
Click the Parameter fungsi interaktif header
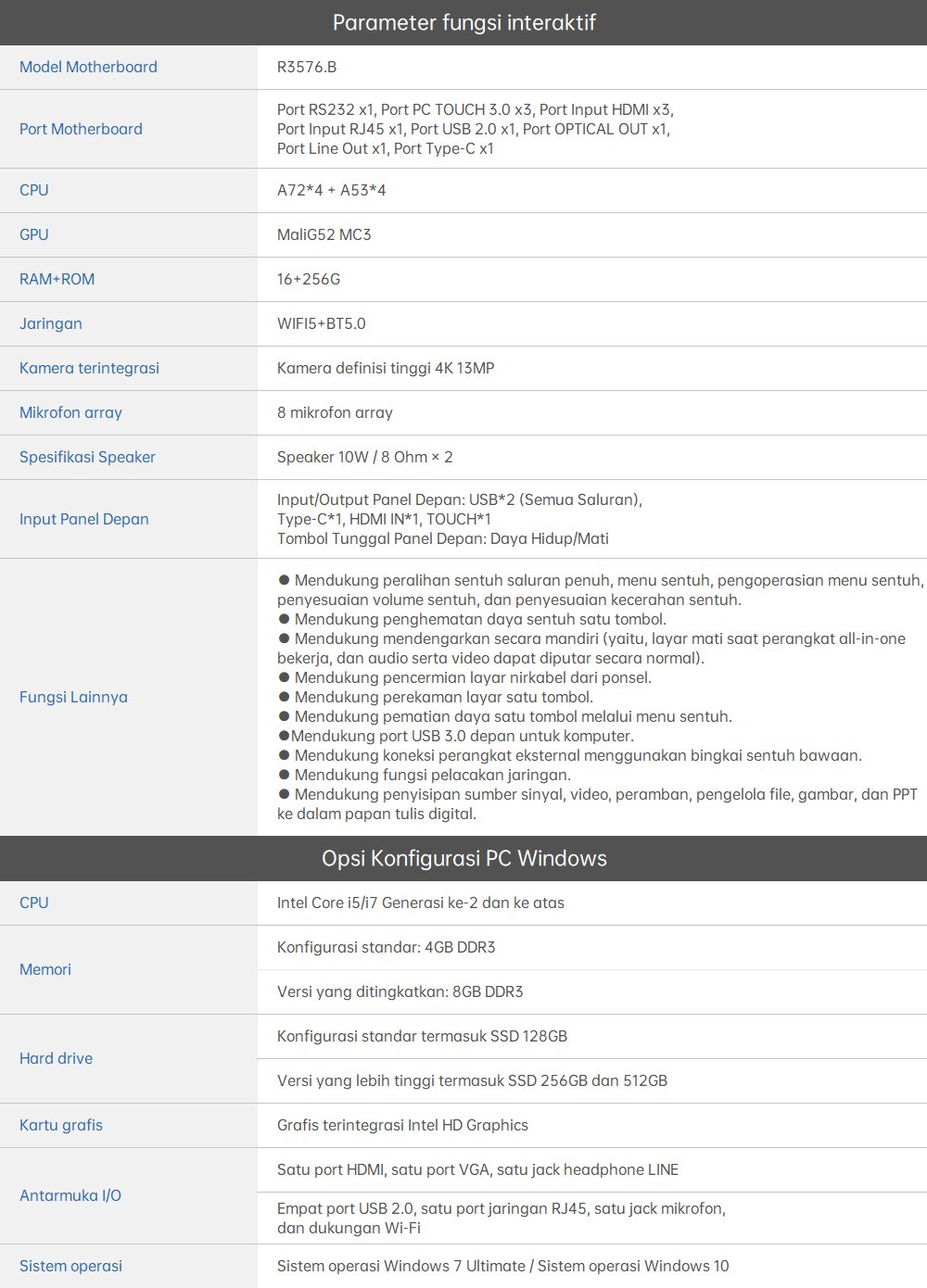tap(463, 22)
